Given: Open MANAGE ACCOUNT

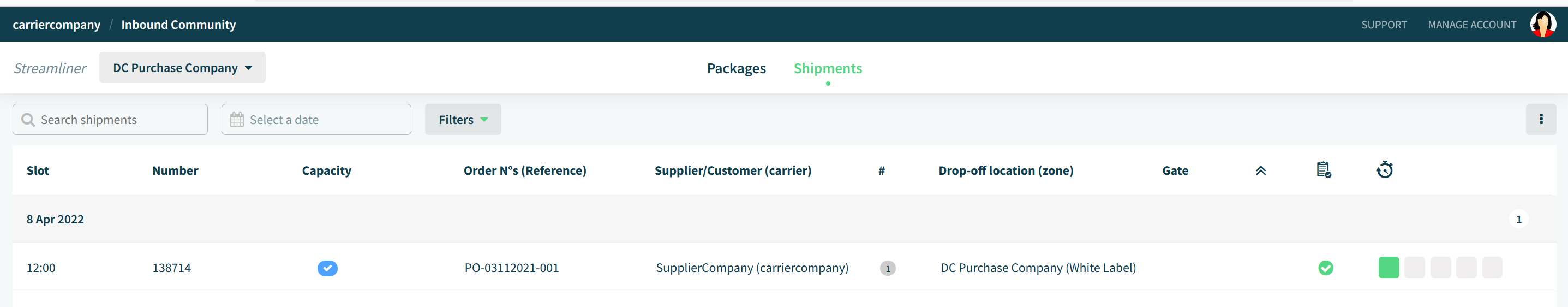Looking at the screenshot, I should pos(1471,25).
